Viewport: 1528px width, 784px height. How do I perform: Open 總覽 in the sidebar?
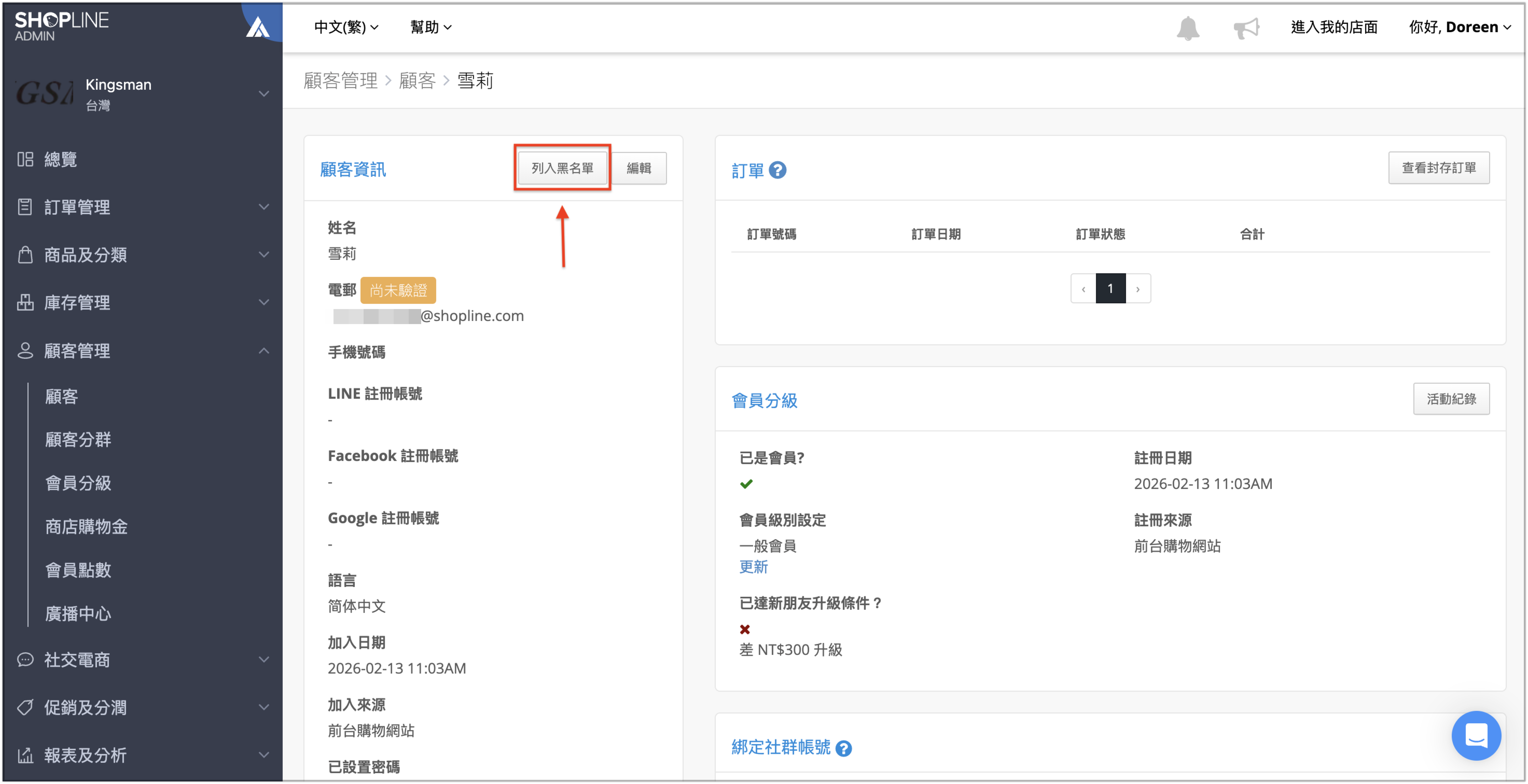pyautogui.click(x=60, y=159)
